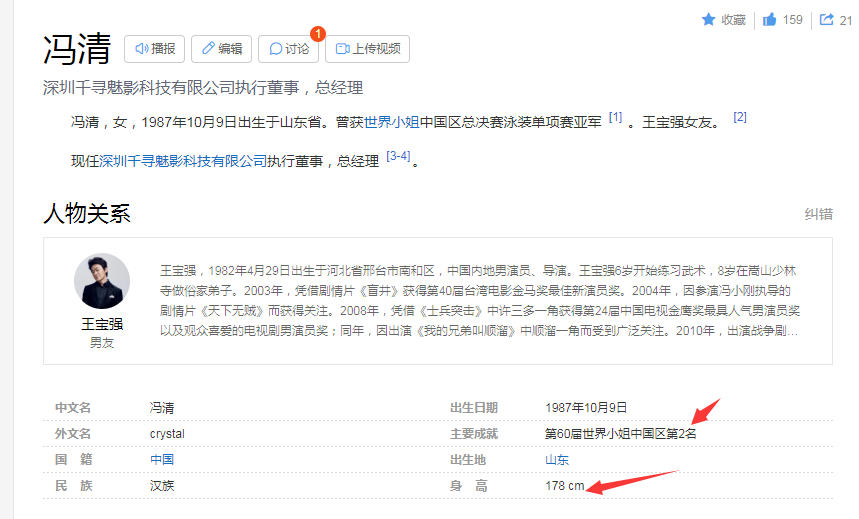Viewport: 859px width, 519px height.
Task: Click the 人物关系 section heading
Action: pyautogui.click(x=87, y=213)
